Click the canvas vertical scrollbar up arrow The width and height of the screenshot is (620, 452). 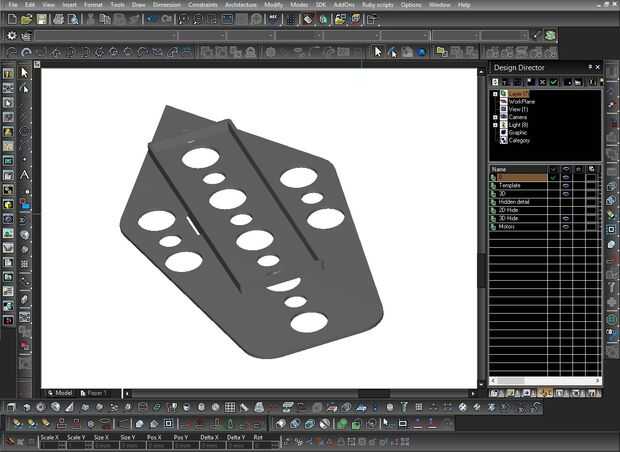click(481, 72)
